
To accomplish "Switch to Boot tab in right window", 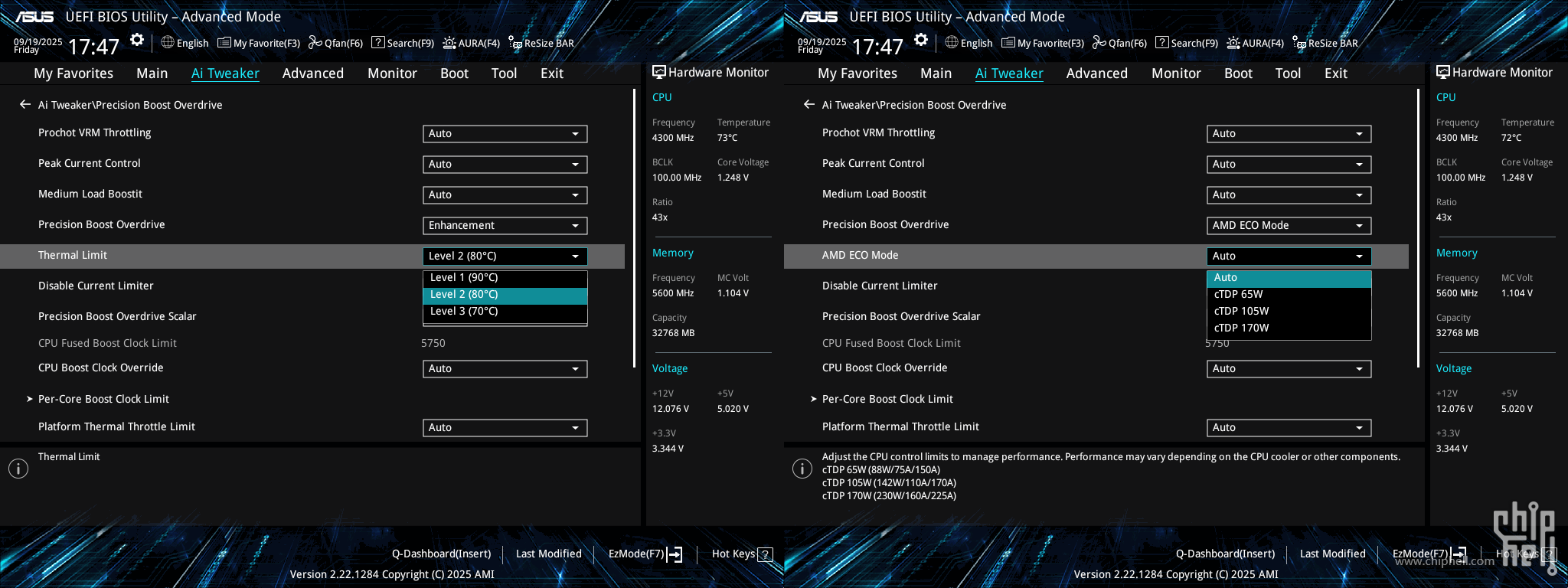I will 1238,73.
